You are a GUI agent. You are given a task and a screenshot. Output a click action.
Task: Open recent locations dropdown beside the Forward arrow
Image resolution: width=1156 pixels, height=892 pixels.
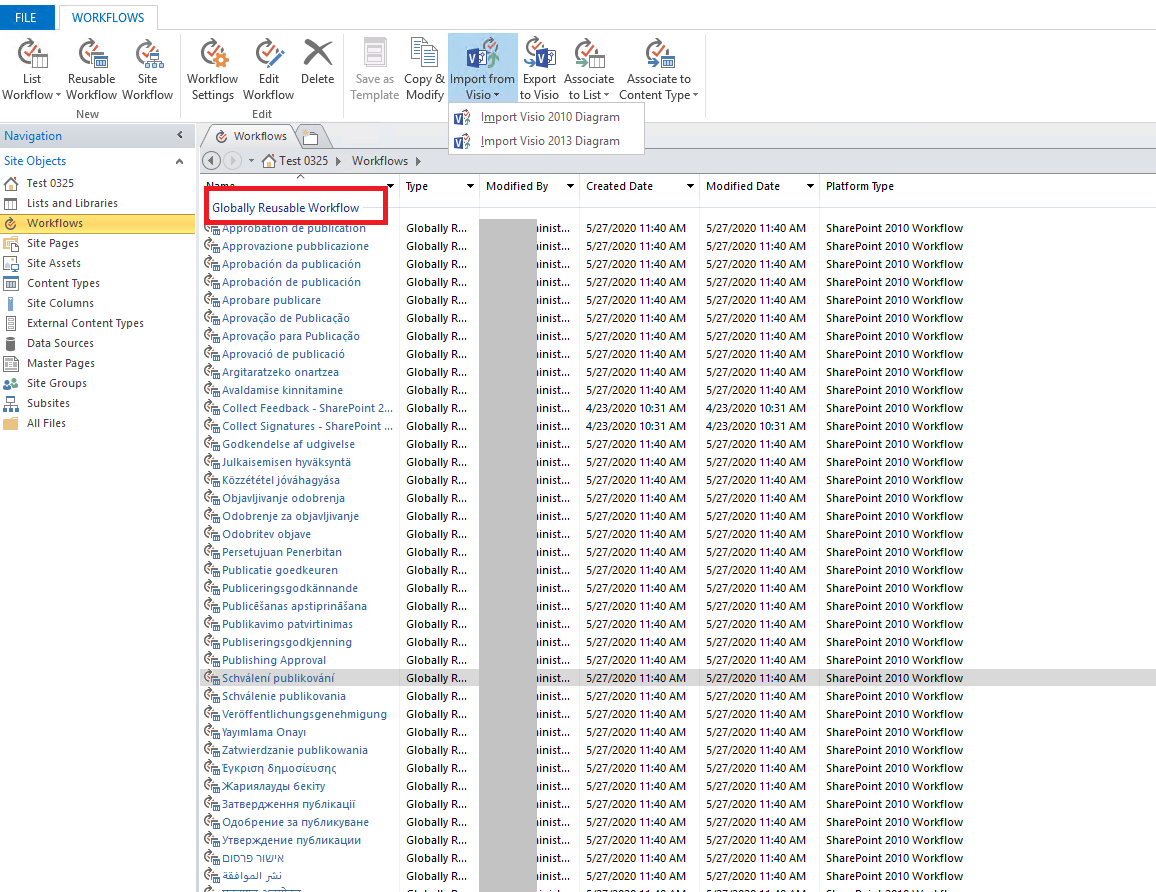coord(251,161)
